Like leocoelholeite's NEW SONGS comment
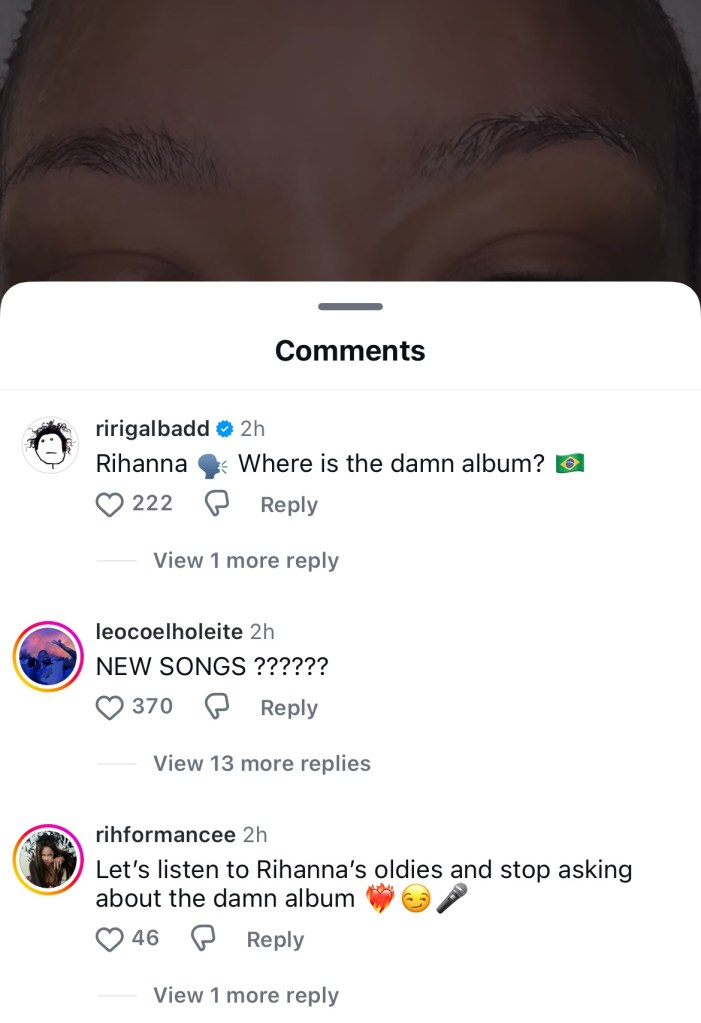Image resolution: width=701 pixels, height=1023 pixels. point(108,707)
